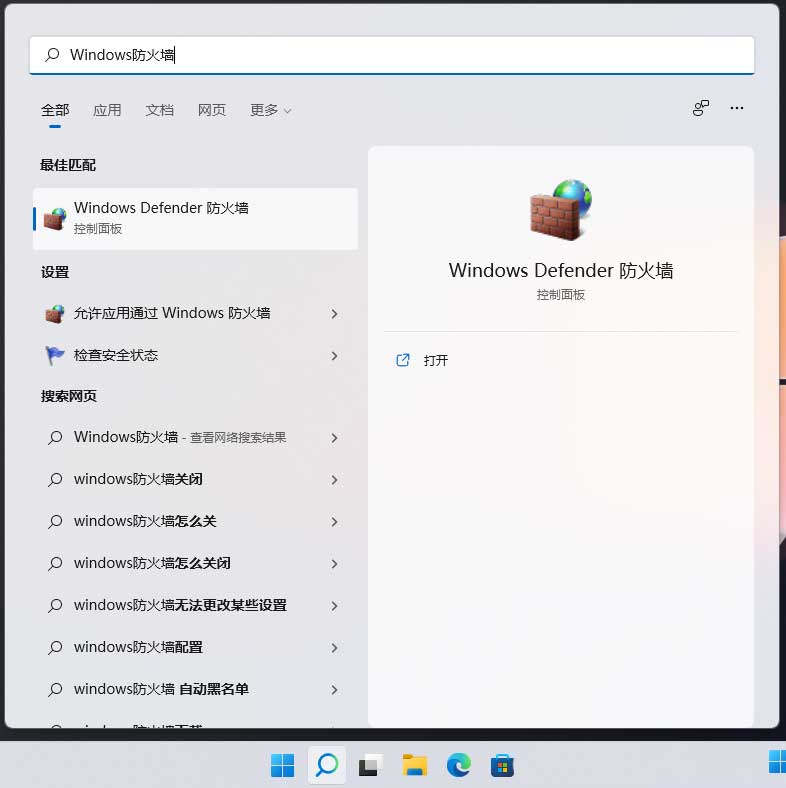Screen dimensions: 786x788
Task: Expand the windows防火墙关闭 chevron
Action: pos(334,480)
